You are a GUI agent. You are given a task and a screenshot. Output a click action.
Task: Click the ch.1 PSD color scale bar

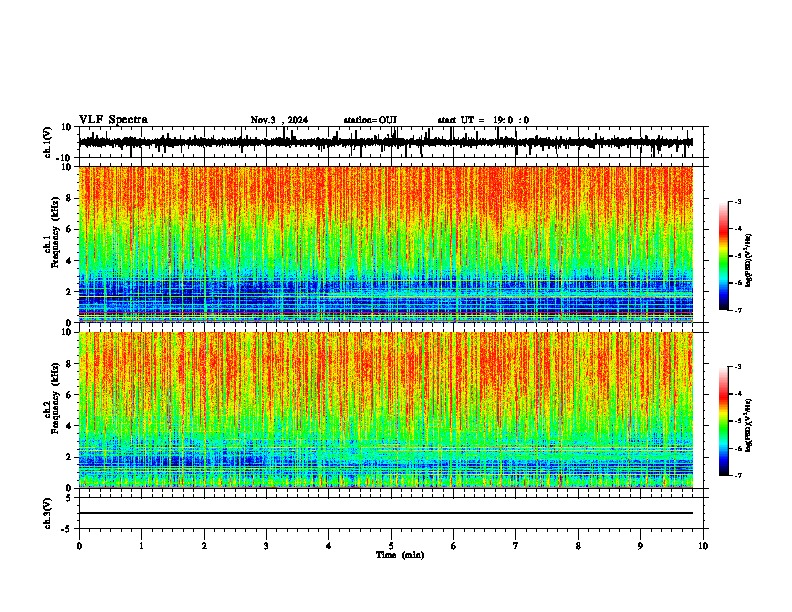pos(724,256)
